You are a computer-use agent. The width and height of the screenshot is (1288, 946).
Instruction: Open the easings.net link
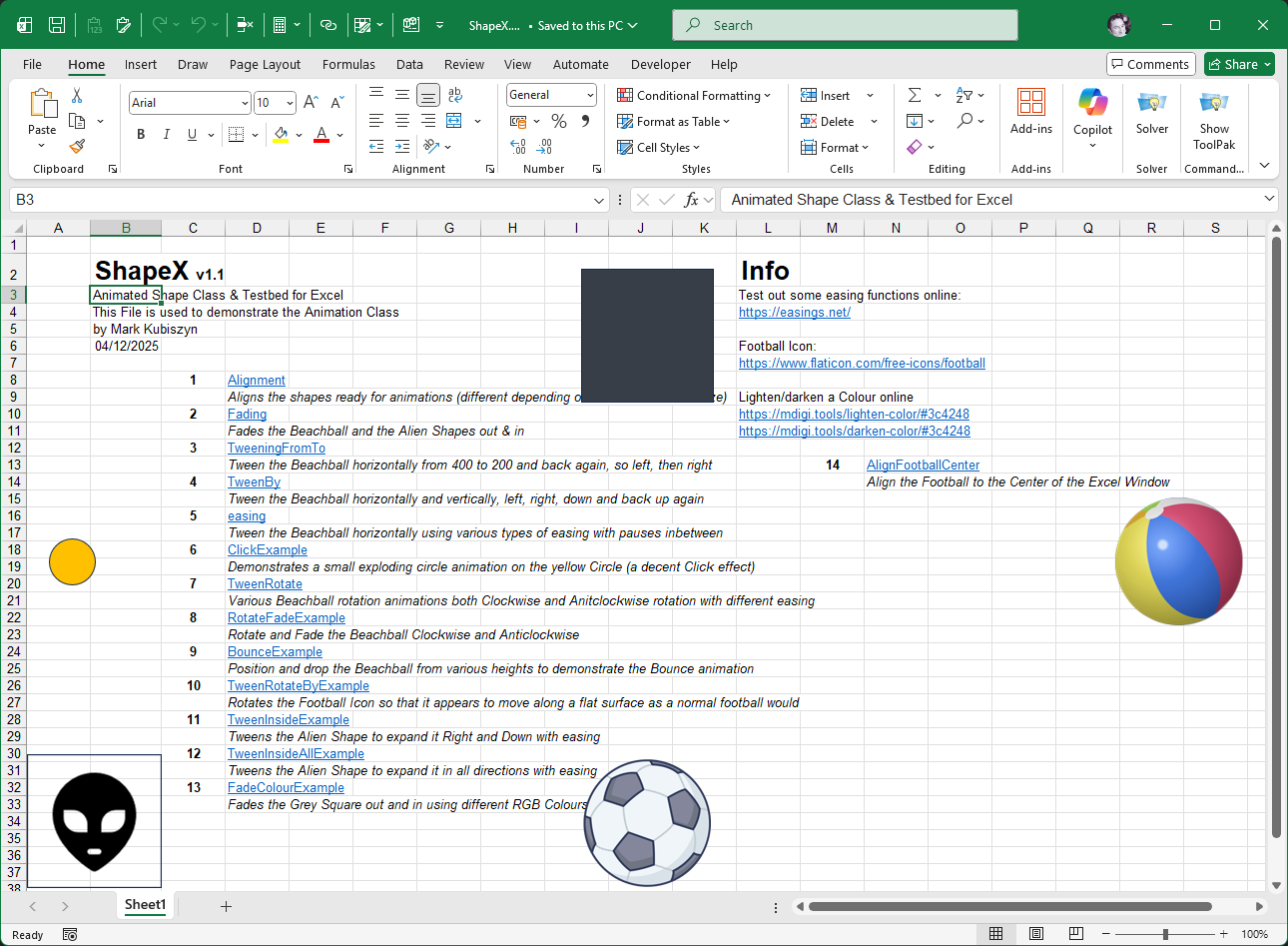tap(794, 313)
